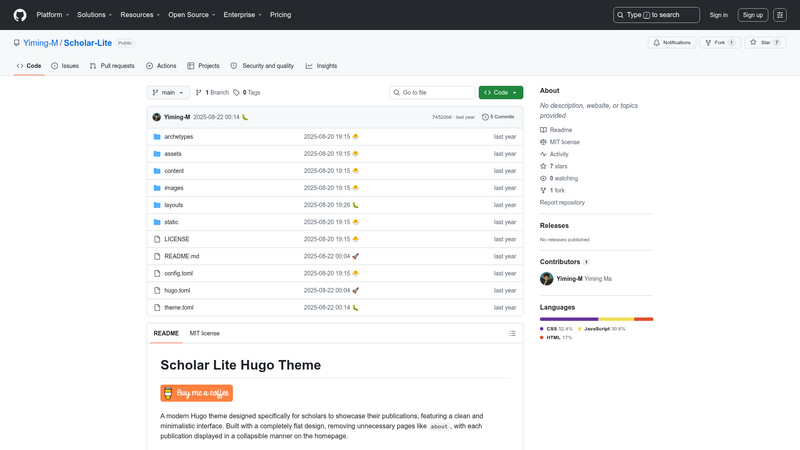The width and height of the screenshot is (800, 450).
Task: Open the Scholar-Lite repository link
Action: point(88,43)
